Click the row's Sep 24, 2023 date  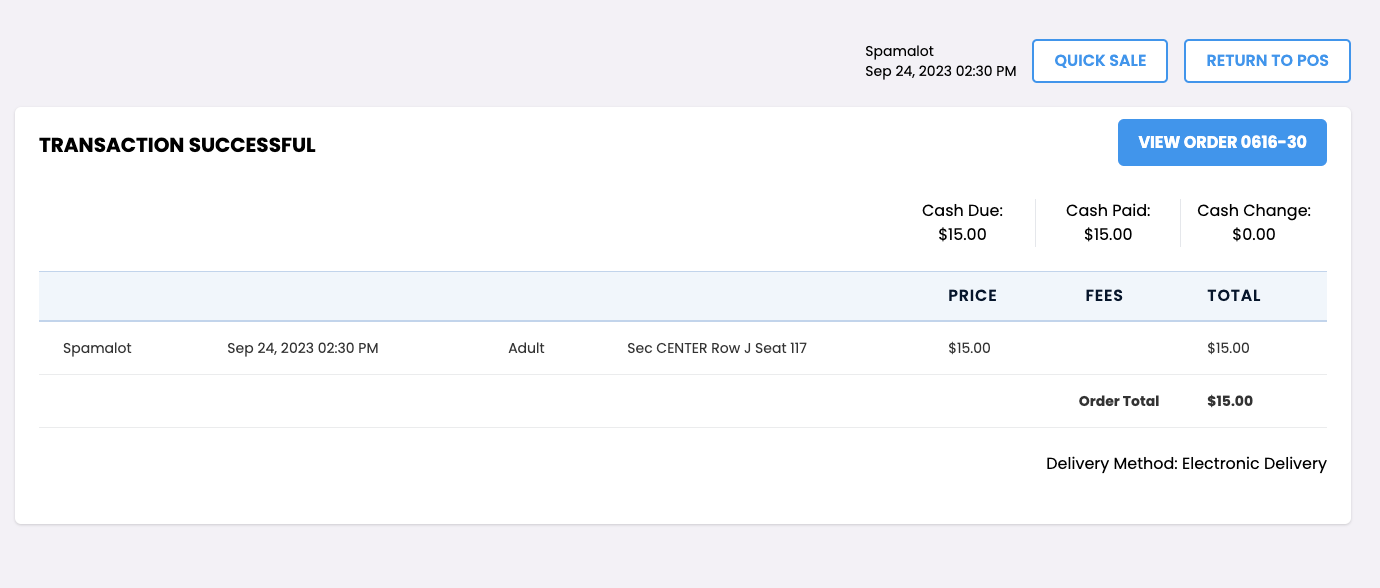[x=303, y=348]
